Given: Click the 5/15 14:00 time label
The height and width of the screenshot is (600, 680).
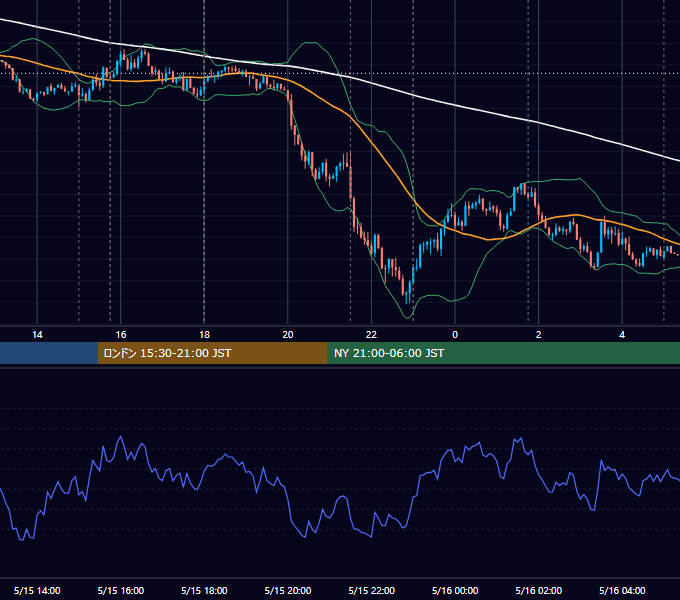Looking at the screenshot, I should 37,590.
